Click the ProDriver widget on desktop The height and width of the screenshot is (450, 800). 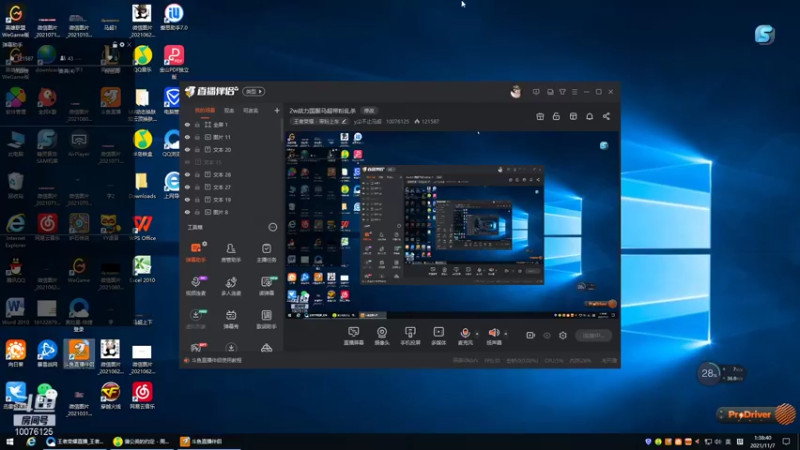click(x=756, y=414)
